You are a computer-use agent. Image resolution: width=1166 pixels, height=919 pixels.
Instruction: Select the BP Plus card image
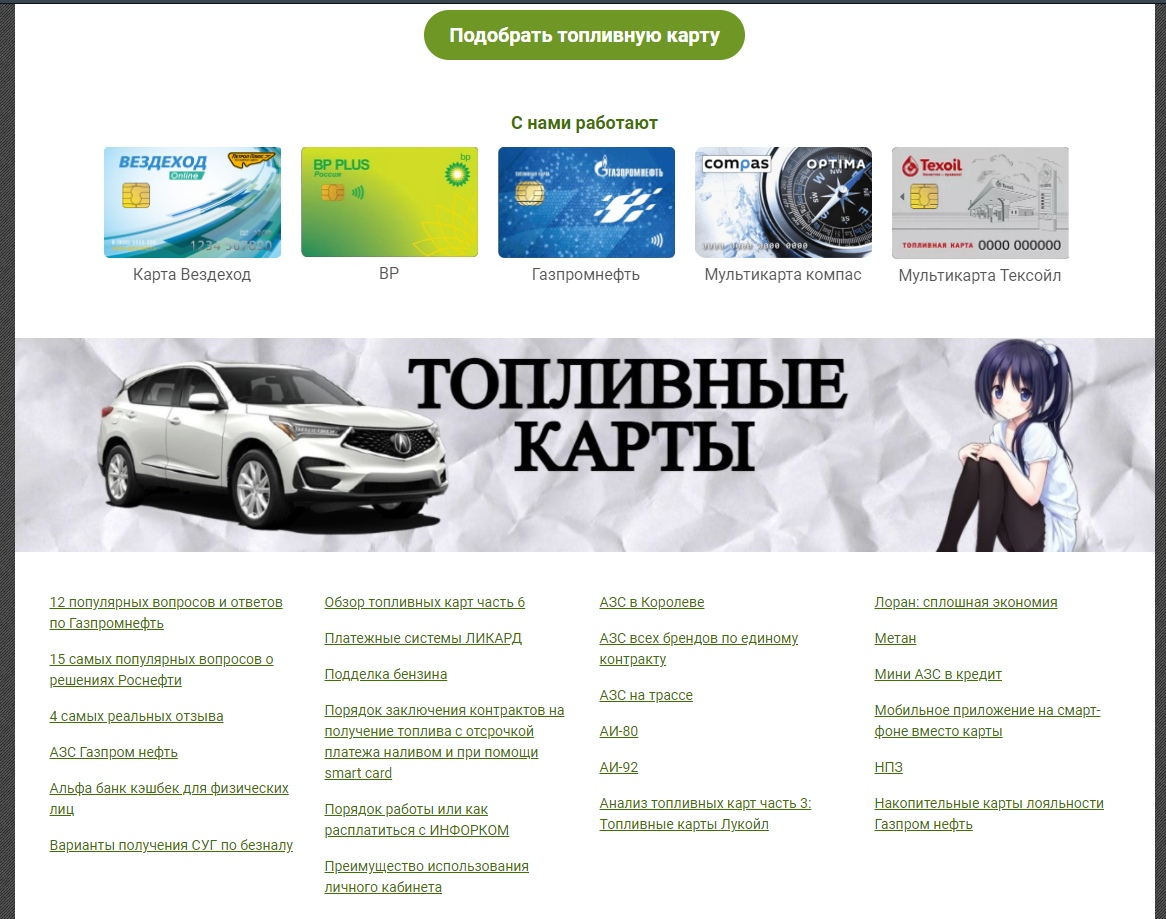pos(389,201)
